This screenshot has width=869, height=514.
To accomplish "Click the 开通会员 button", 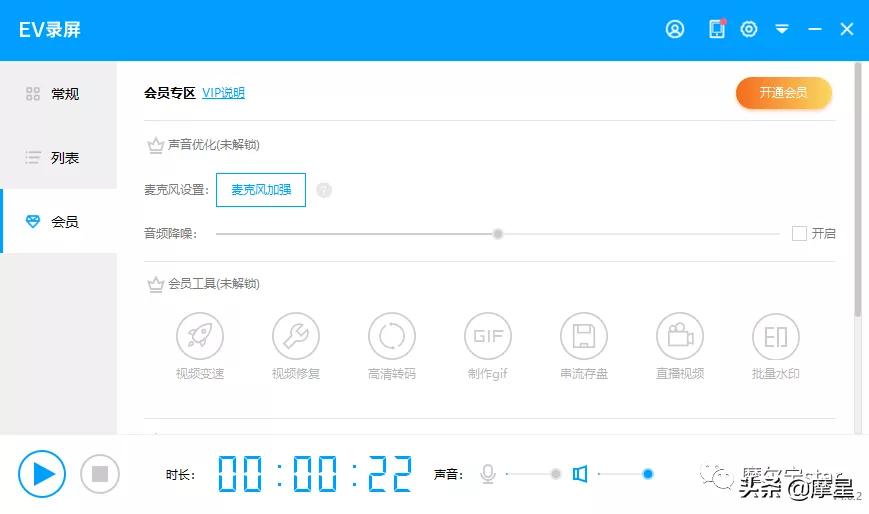I will pyautogui.click(x=784, y=93).
